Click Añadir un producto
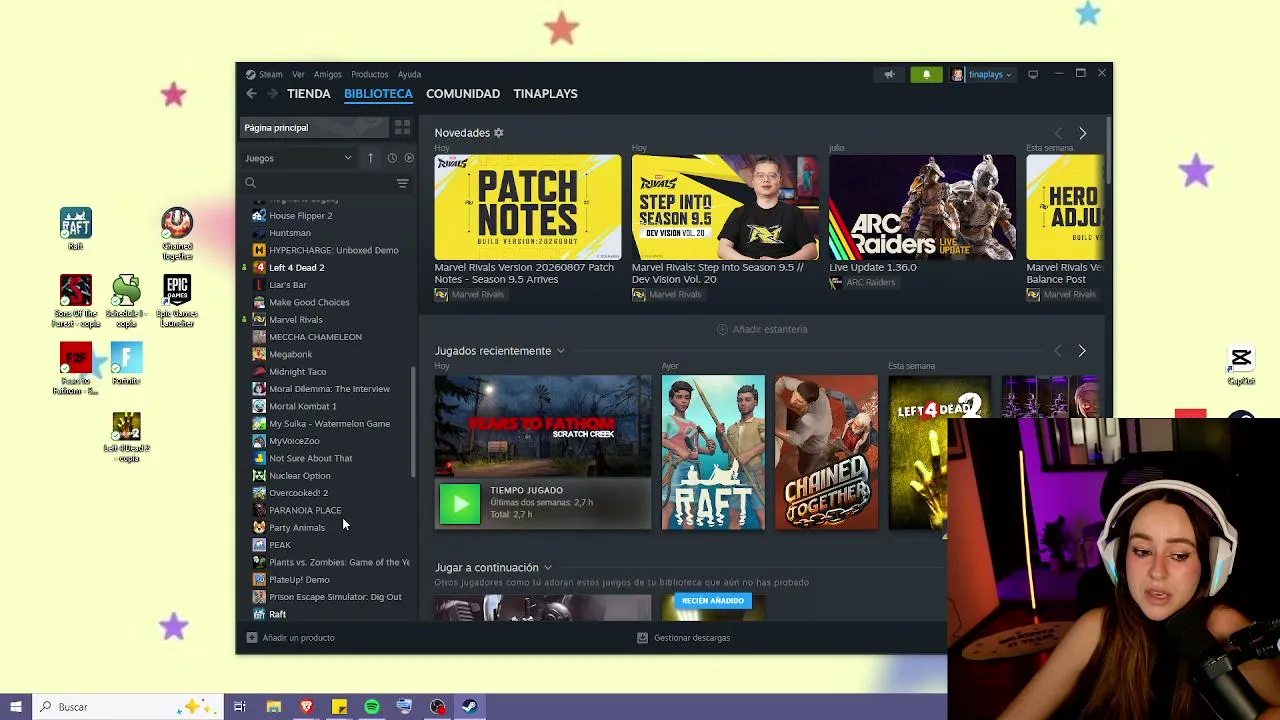1280x720 pixels. (x=290, y=638)
